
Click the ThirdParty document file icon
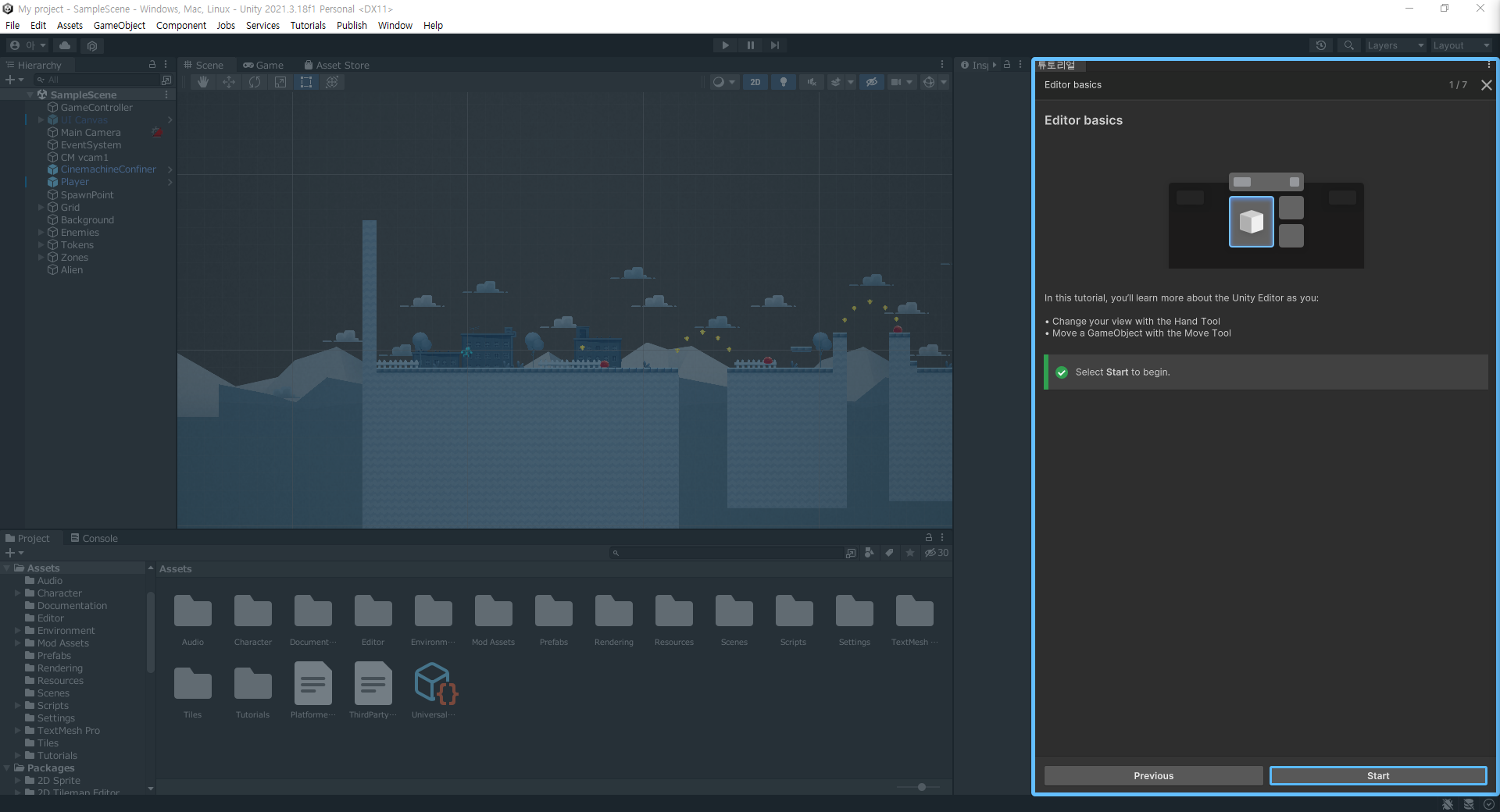(373, 683)
